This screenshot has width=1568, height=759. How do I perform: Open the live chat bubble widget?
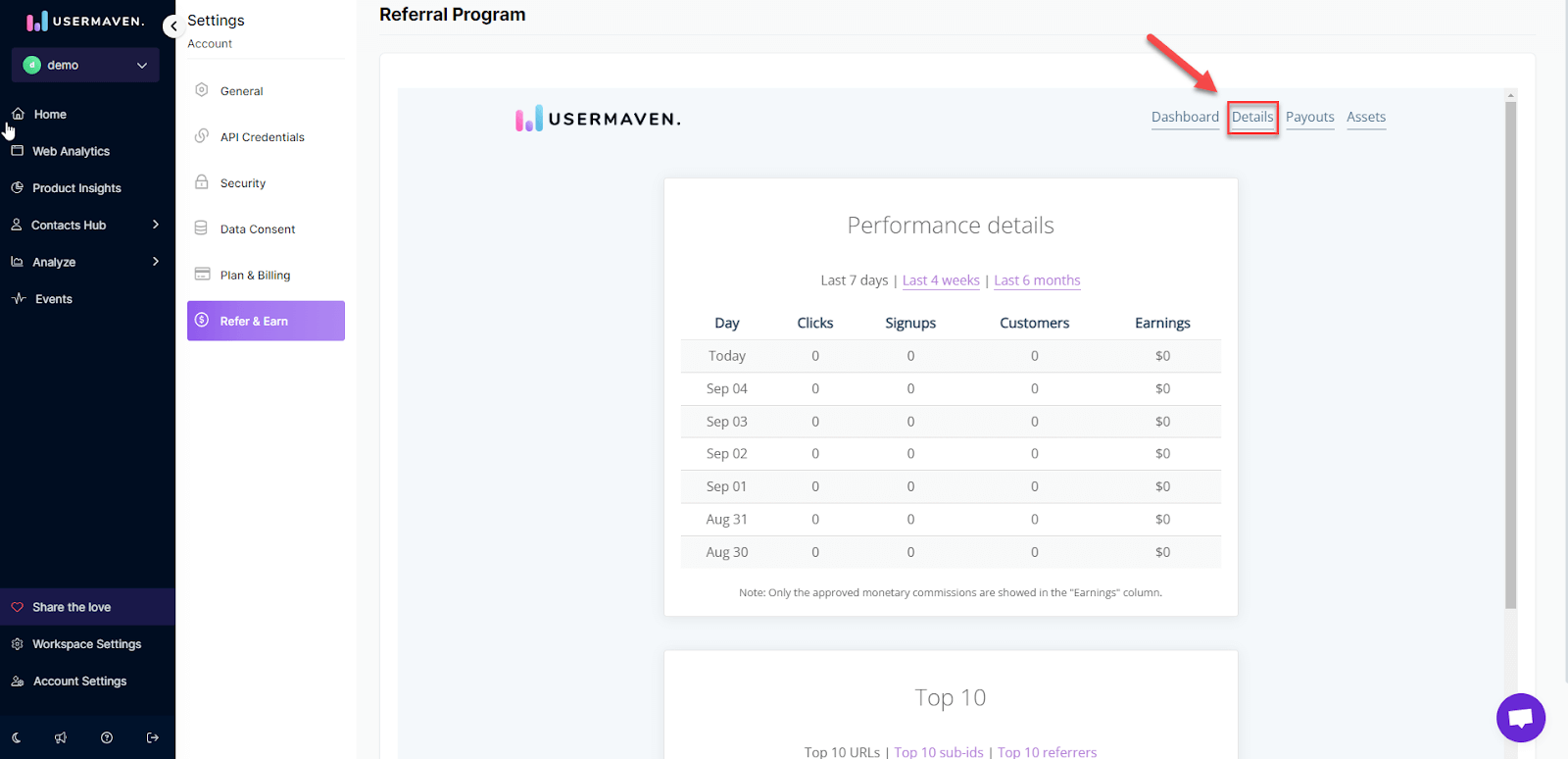1520,718
